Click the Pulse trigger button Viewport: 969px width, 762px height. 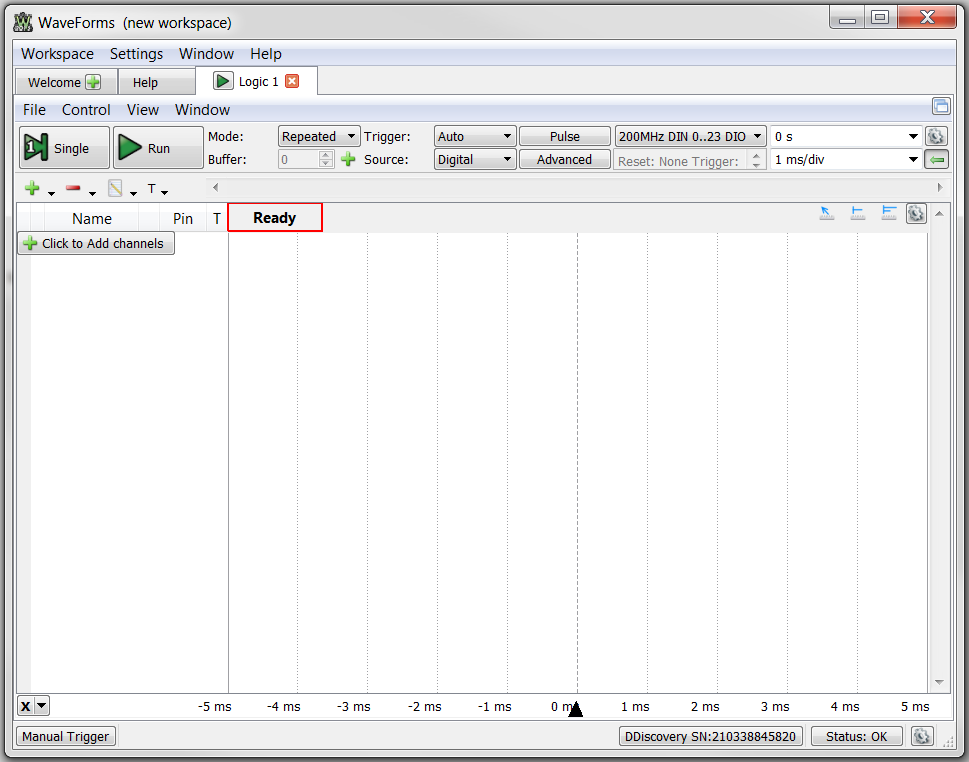(x=565, y=136)
